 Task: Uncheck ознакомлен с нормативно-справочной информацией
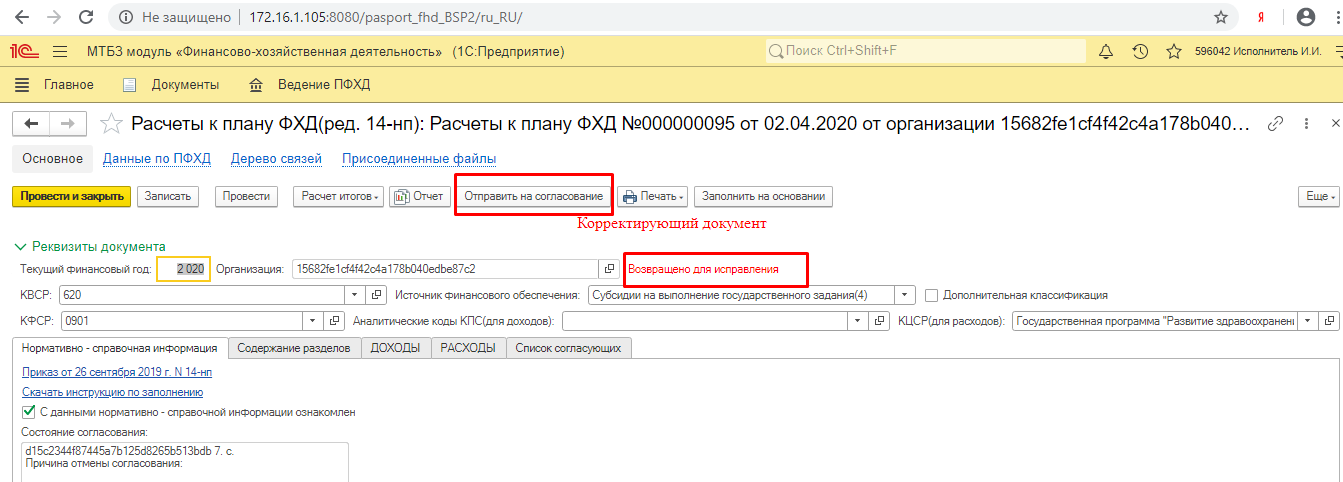28,412
